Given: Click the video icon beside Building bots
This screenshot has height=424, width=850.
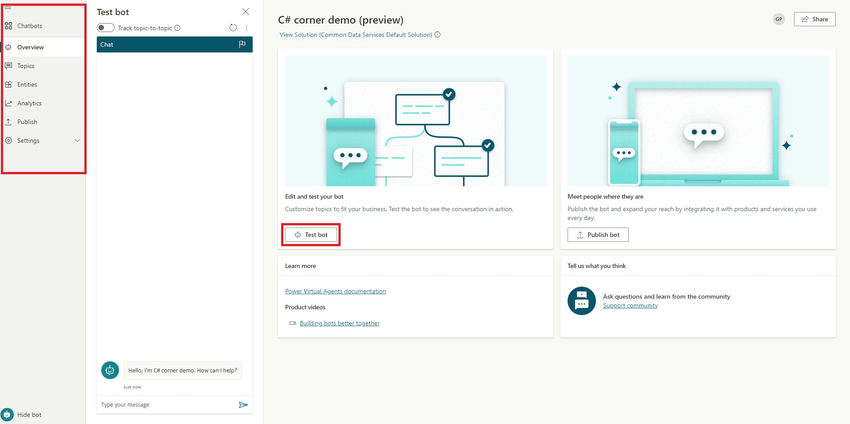Looking at the screenshot, I should click(x=292, y=323).
